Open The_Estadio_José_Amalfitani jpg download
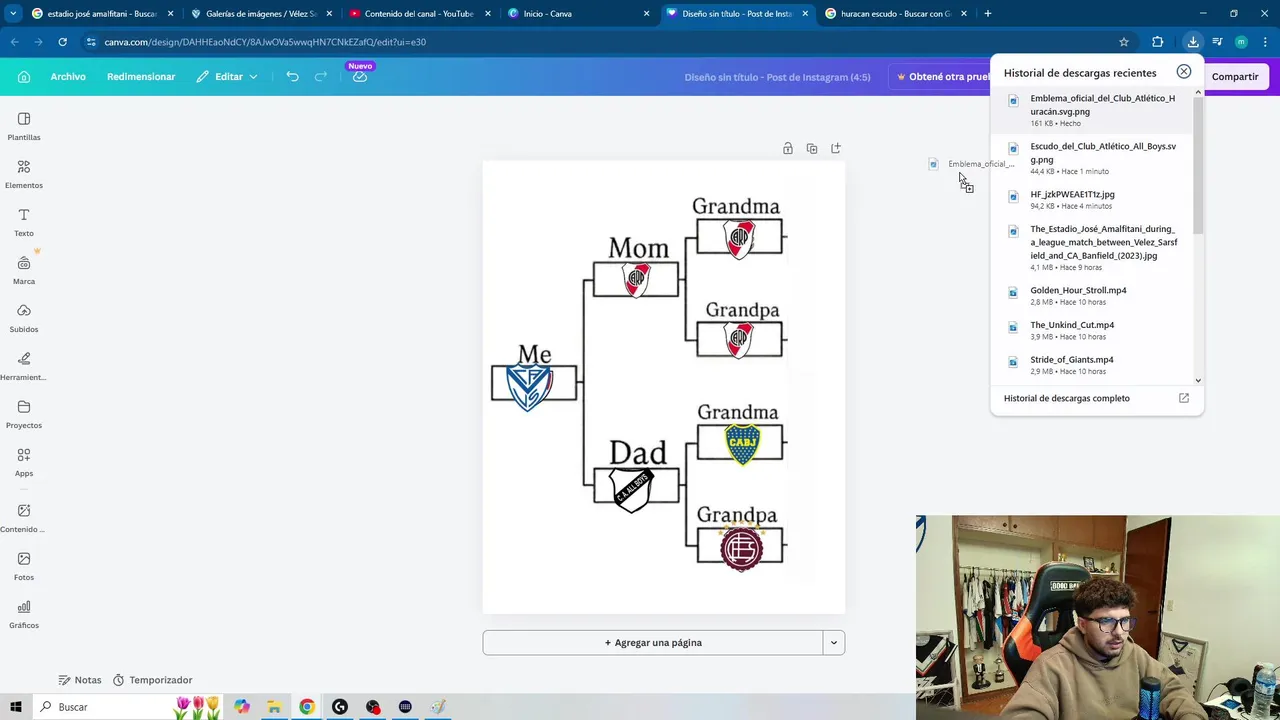The width and height of the screenshot is (1280, 720). (x=1092, y=248)
